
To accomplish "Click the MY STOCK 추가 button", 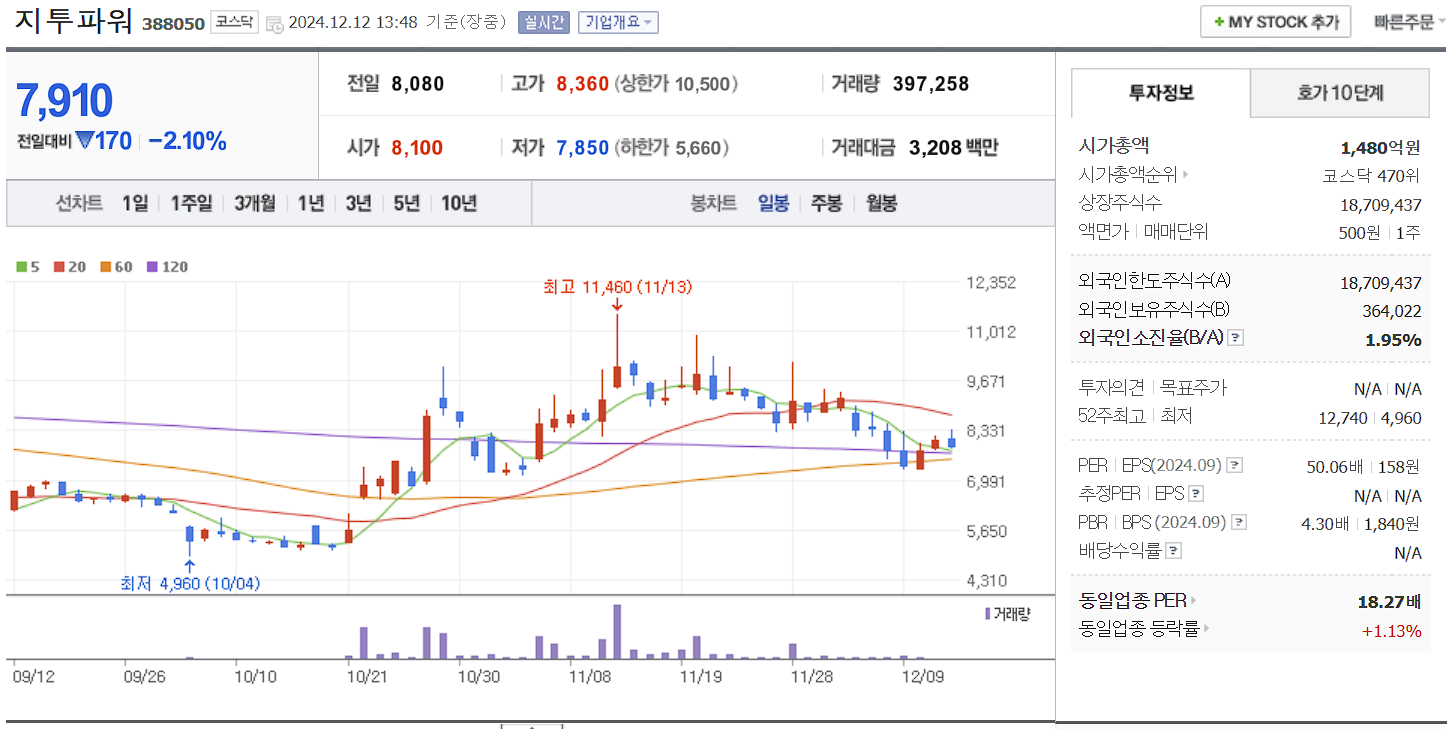I will [x=1275, y=21].
